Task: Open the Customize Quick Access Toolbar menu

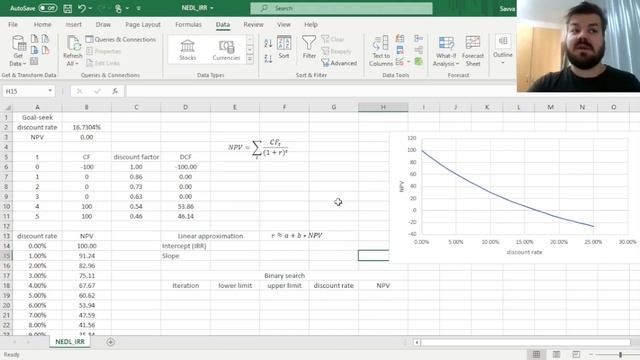Action: tap(138, 8)
